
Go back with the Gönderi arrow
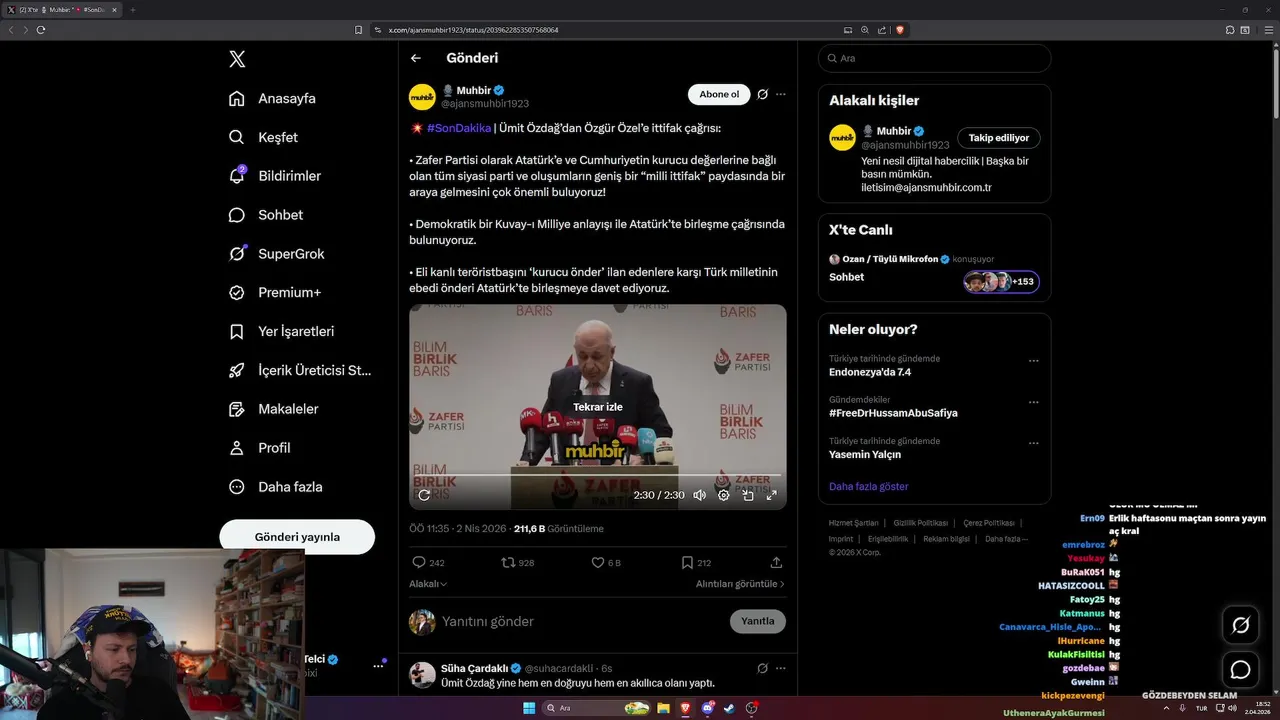point(416,58)
